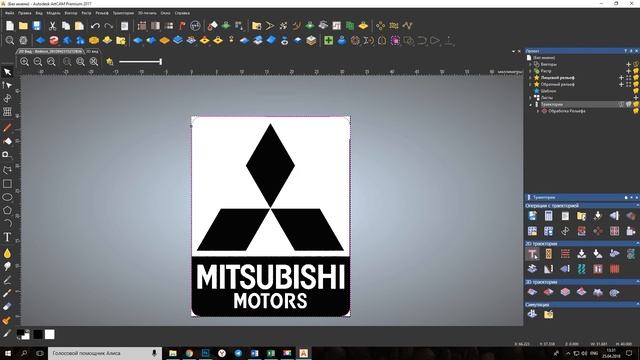Expand the Векторы tree node
The height and width of the screenshot is (360, 640).
[x=530, y=64]
